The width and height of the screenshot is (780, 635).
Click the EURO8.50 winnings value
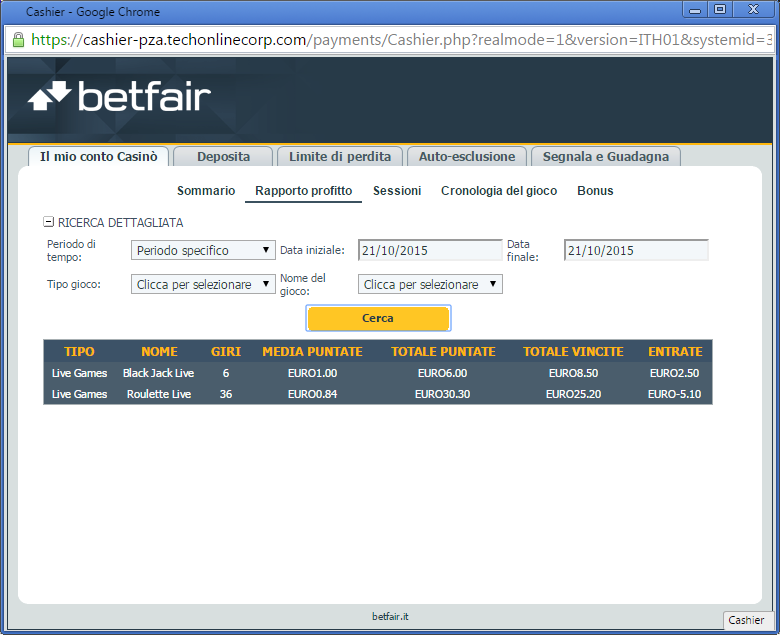(x=573, y=373)
